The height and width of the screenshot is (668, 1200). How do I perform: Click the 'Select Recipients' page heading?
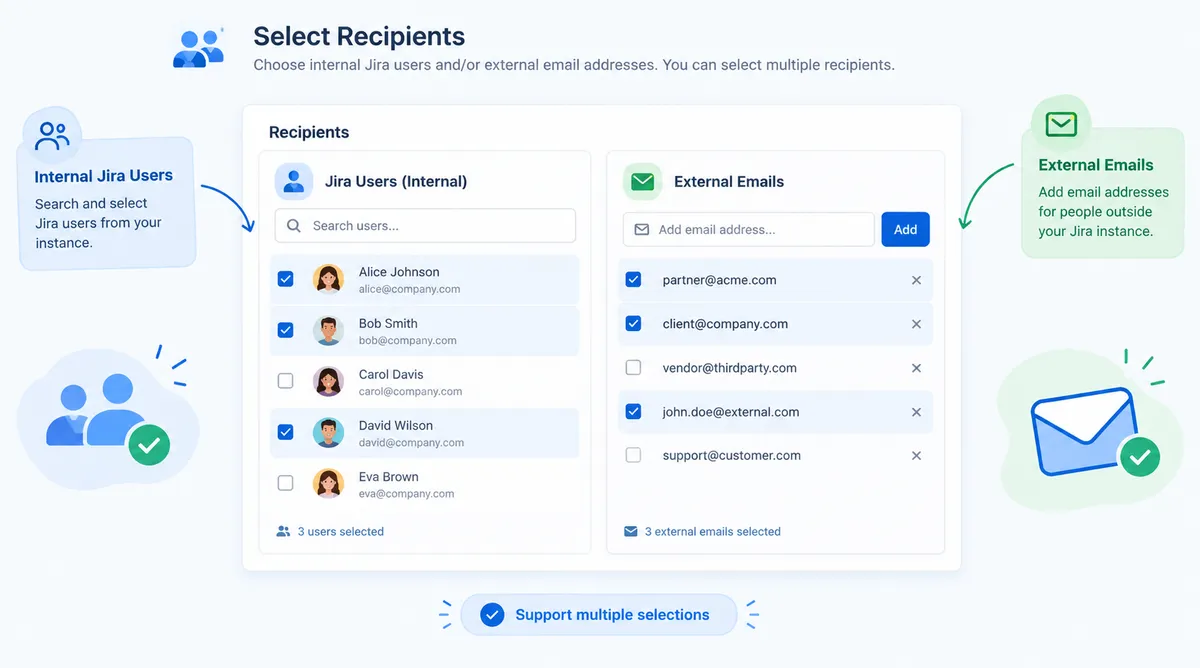(359, 37)
